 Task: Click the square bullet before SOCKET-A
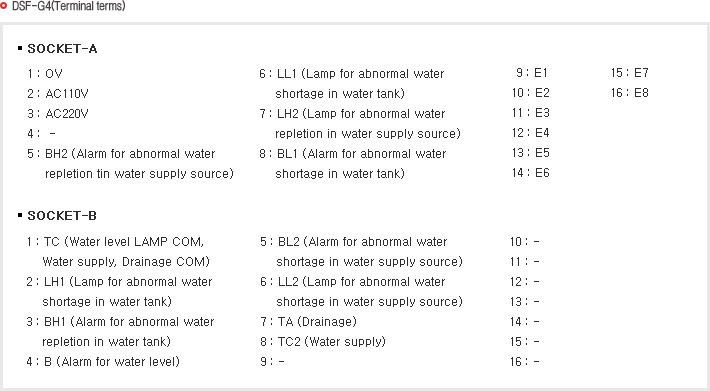[x=20, y=48]
